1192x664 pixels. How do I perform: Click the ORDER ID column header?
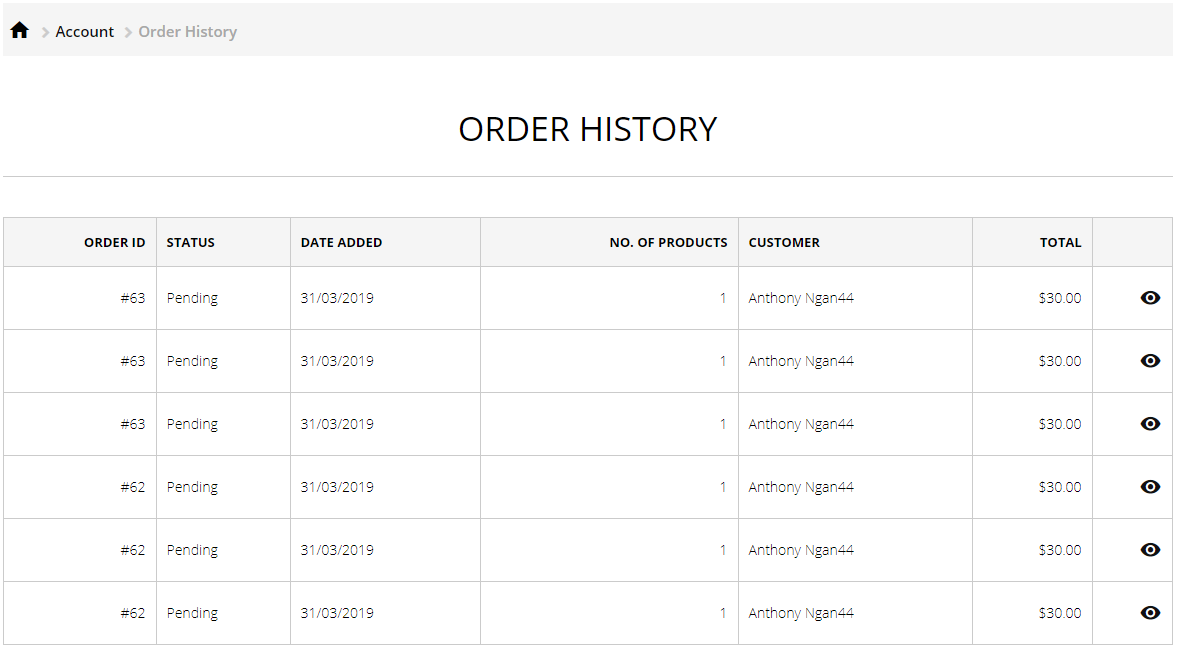pos(114,243)
